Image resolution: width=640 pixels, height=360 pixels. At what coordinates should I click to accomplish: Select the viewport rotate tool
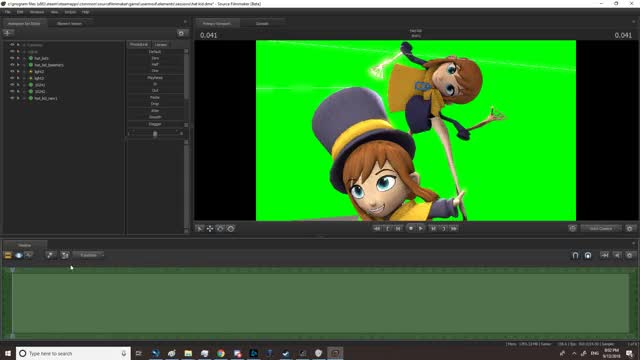(x=220, y=229)
